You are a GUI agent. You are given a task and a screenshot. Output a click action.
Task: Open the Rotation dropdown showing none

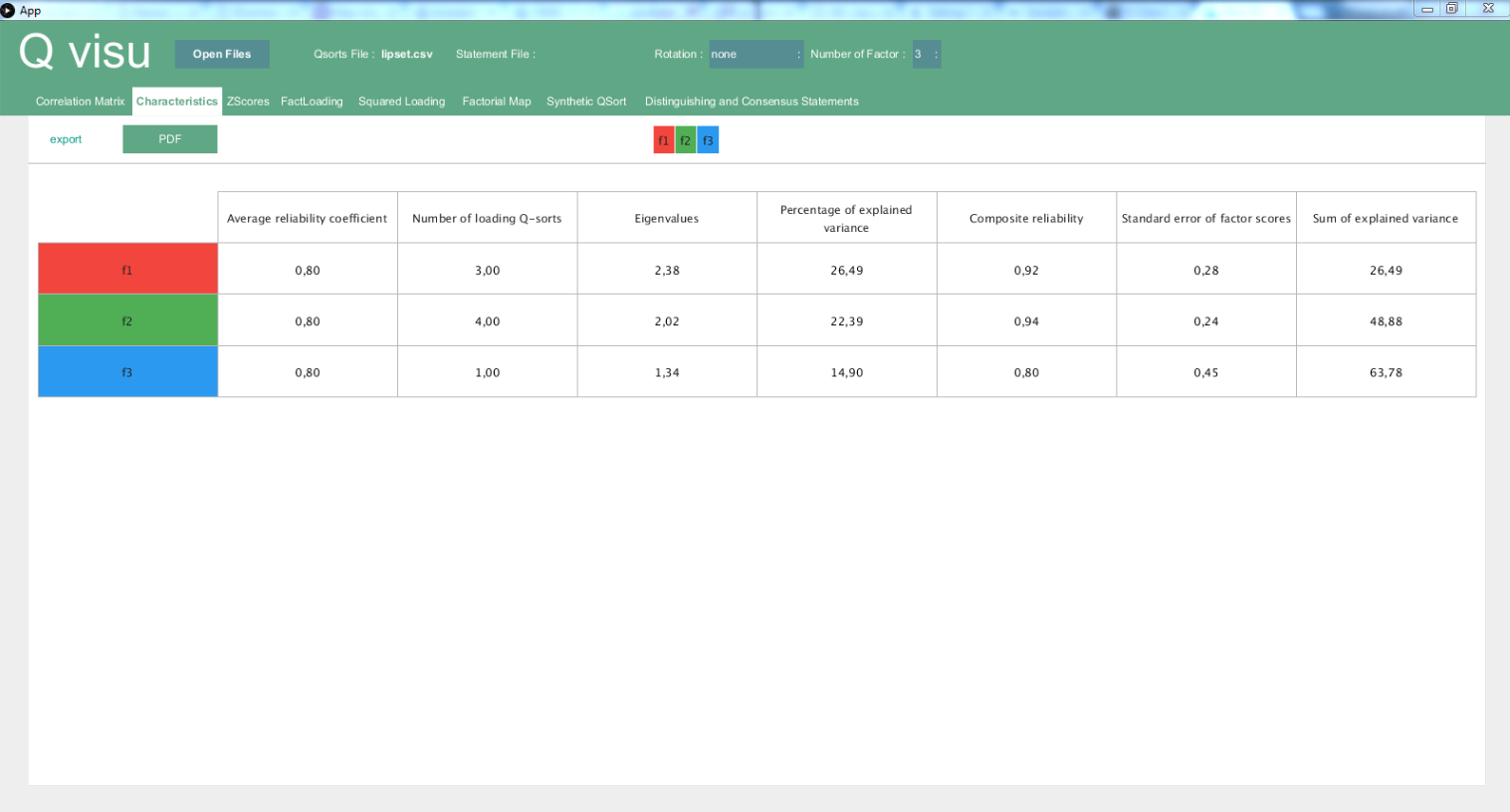755,54
